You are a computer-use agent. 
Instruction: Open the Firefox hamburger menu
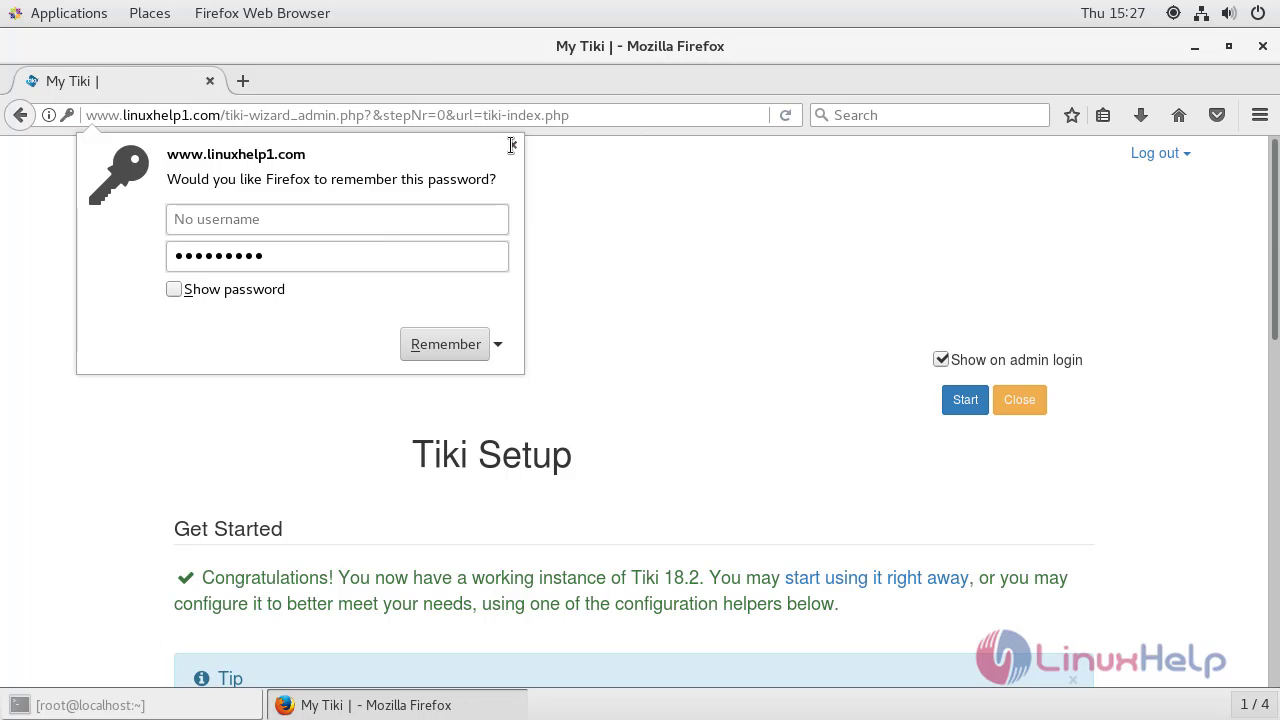point(1260,115)
